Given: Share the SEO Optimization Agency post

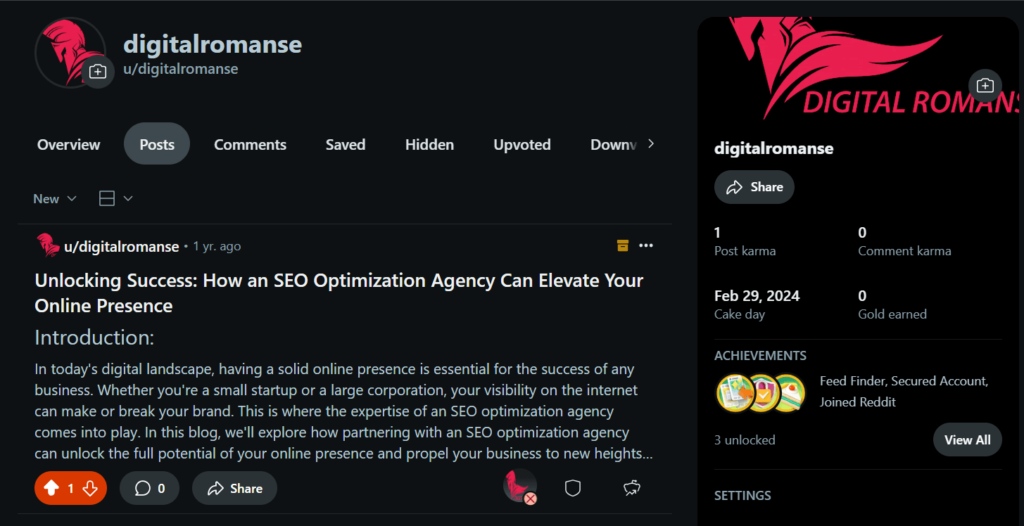Looking at the screenshot, I should (x=234, y=488).
